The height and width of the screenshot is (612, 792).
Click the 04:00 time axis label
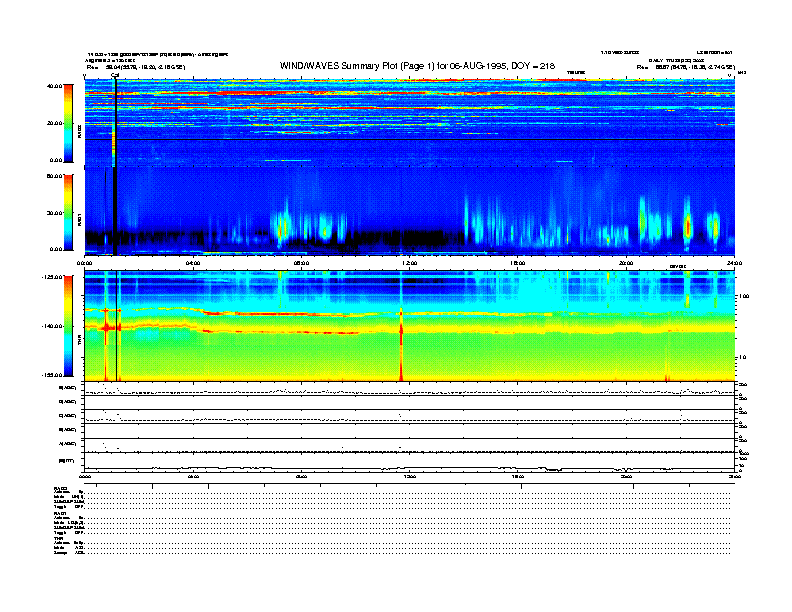click(x=193, y=263)
